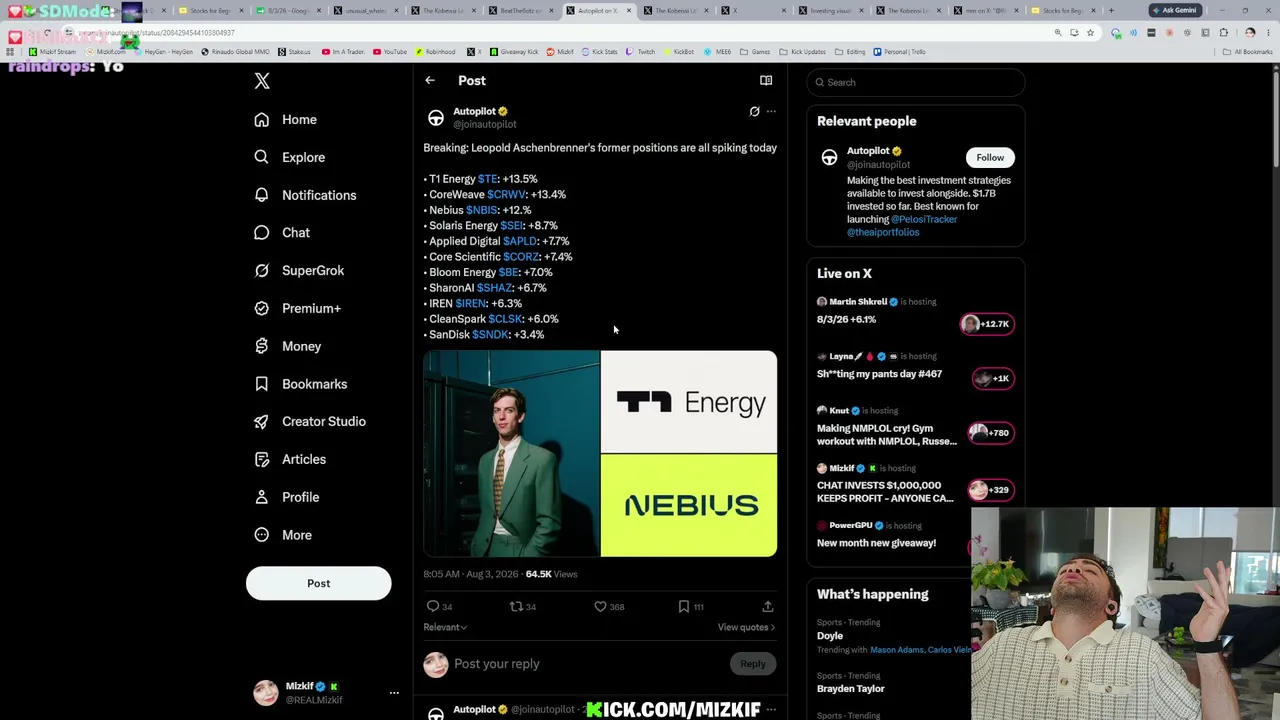Open the YouTube bookmark
This screenshot has width=1280, height=720.
pos(390,52)
